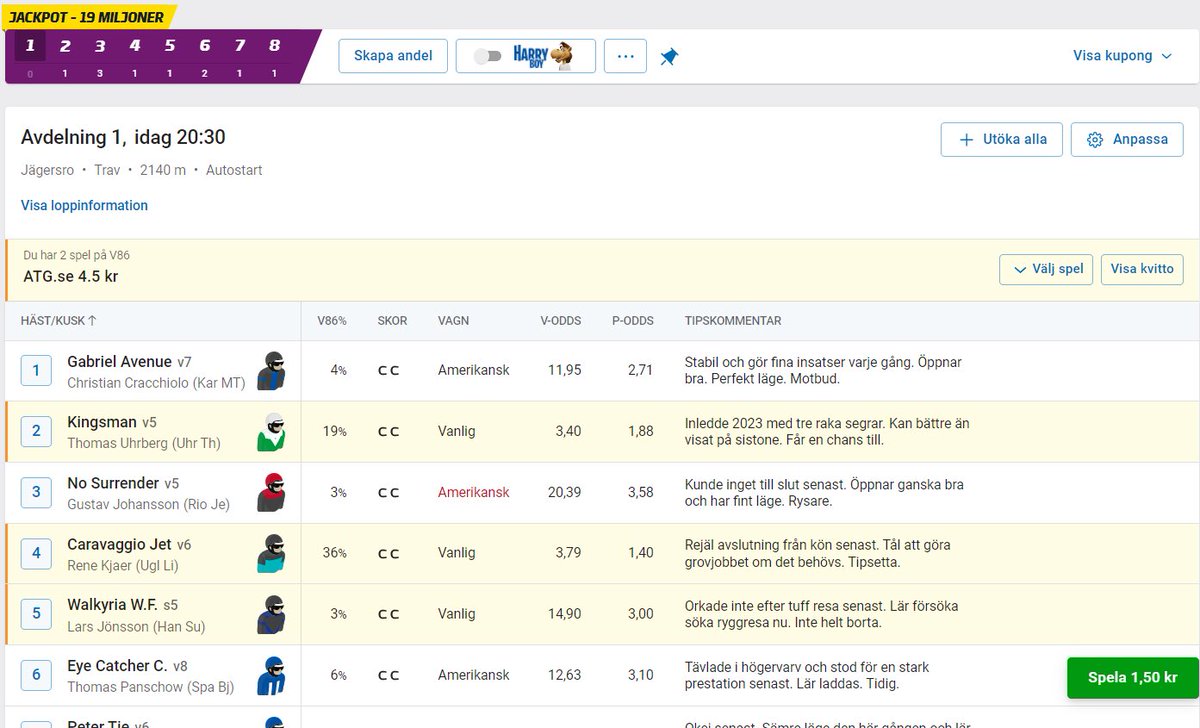Click the red Amerikansk vagn text for No Surrender

tap(474, 492)
